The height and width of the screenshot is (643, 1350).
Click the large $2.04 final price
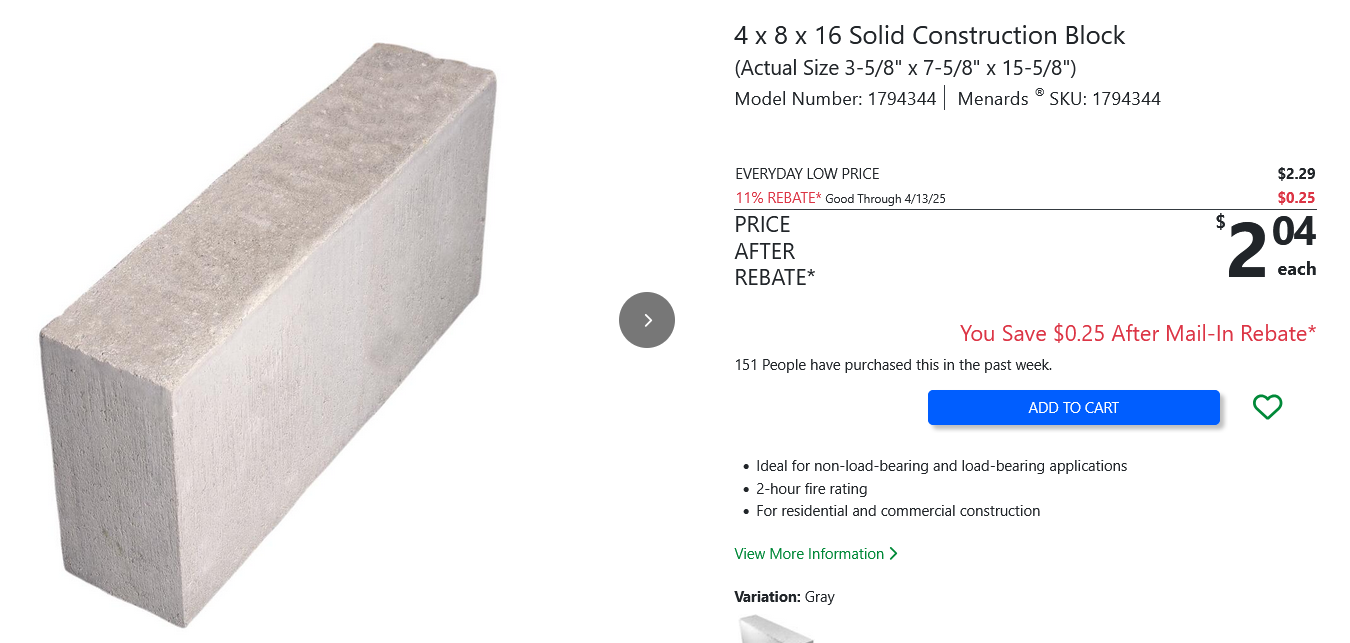coord(1270,248)
